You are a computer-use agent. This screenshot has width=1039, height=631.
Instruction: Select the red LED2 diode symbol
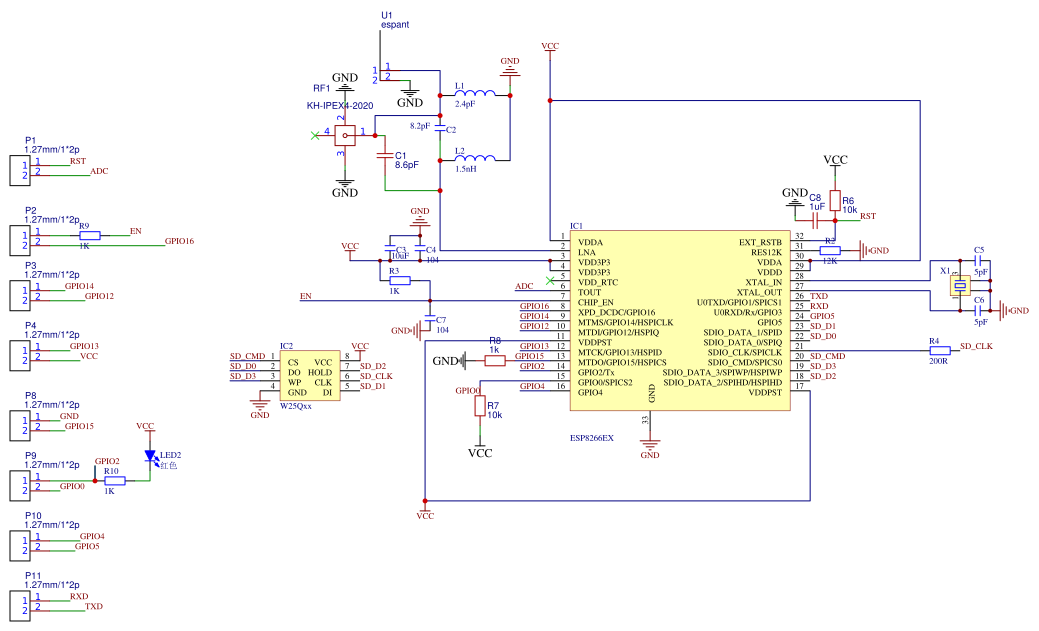coord(150,457)
